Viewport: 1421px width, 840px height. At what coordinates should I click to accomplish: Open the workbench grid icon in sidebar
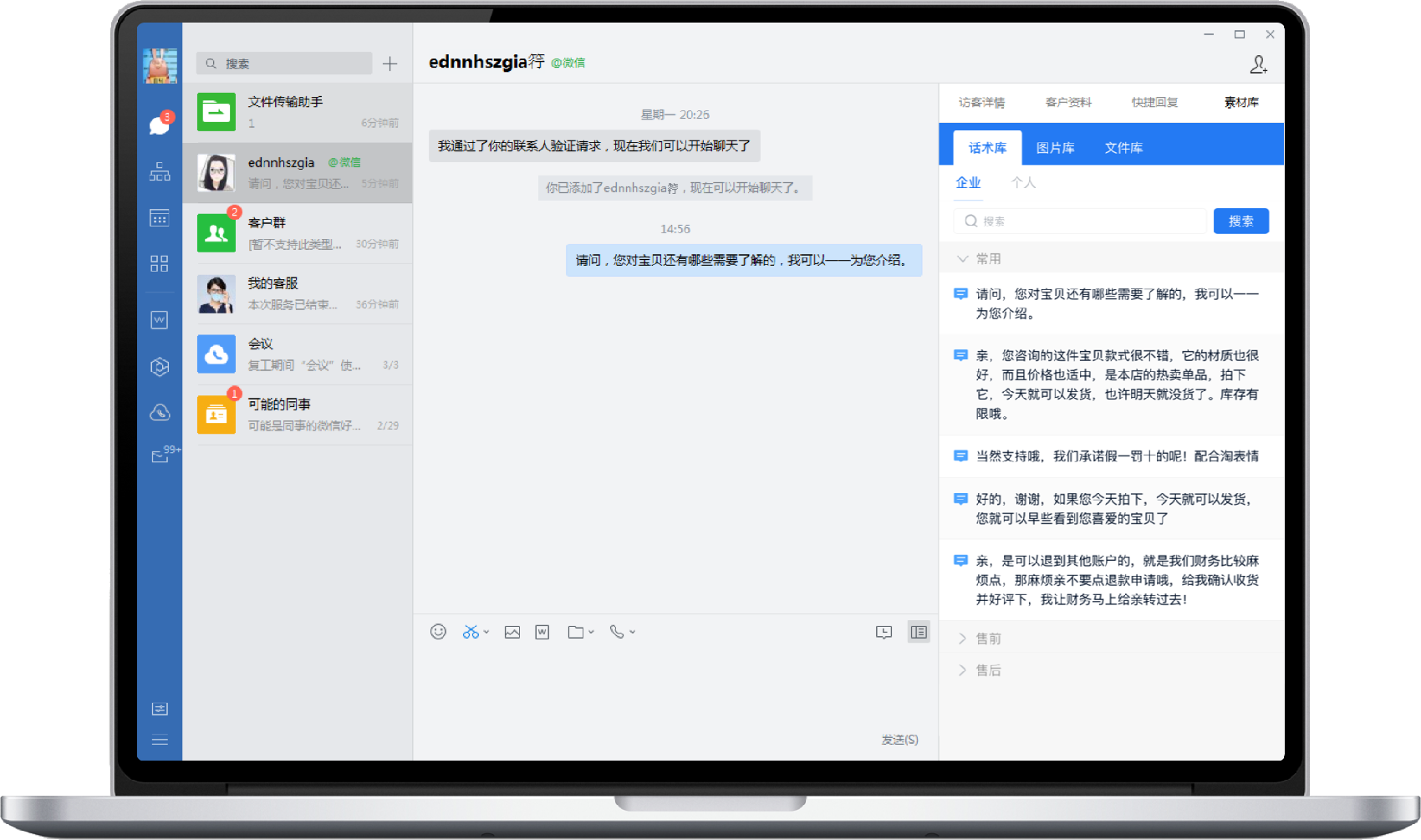(x=160, y=263)
